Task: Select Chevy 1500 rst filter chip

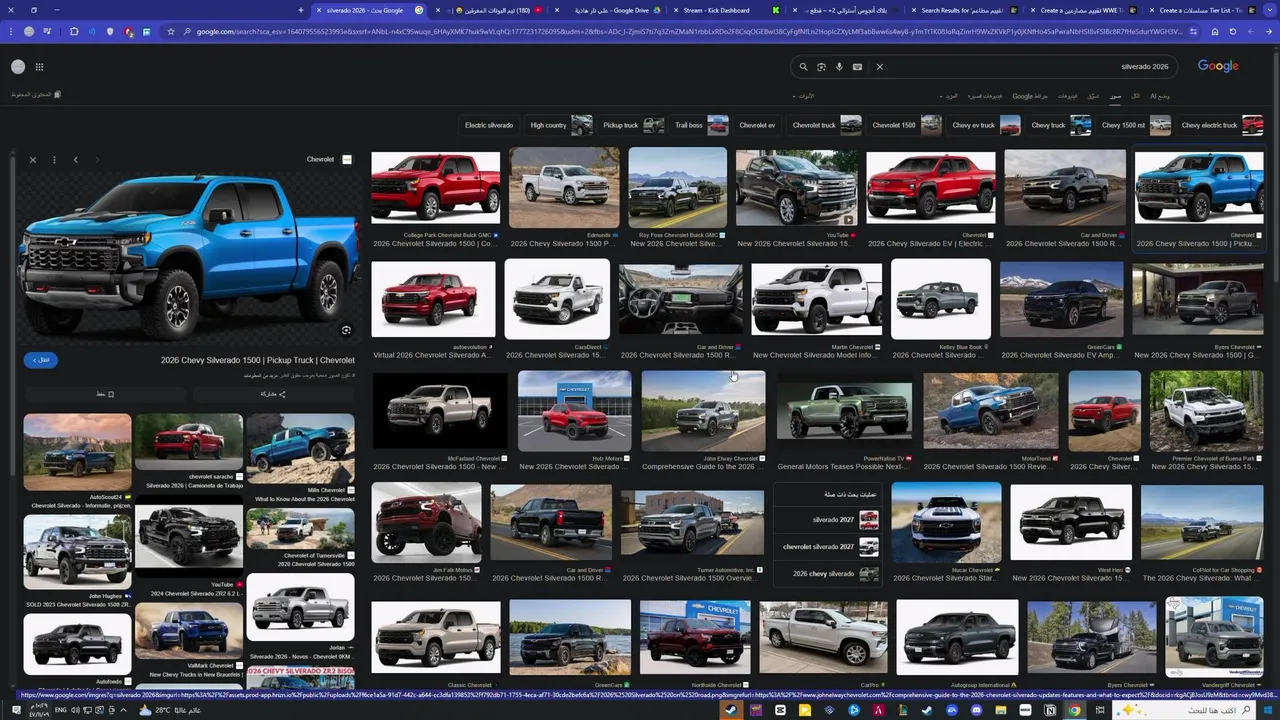Action: pos(1136,125)
